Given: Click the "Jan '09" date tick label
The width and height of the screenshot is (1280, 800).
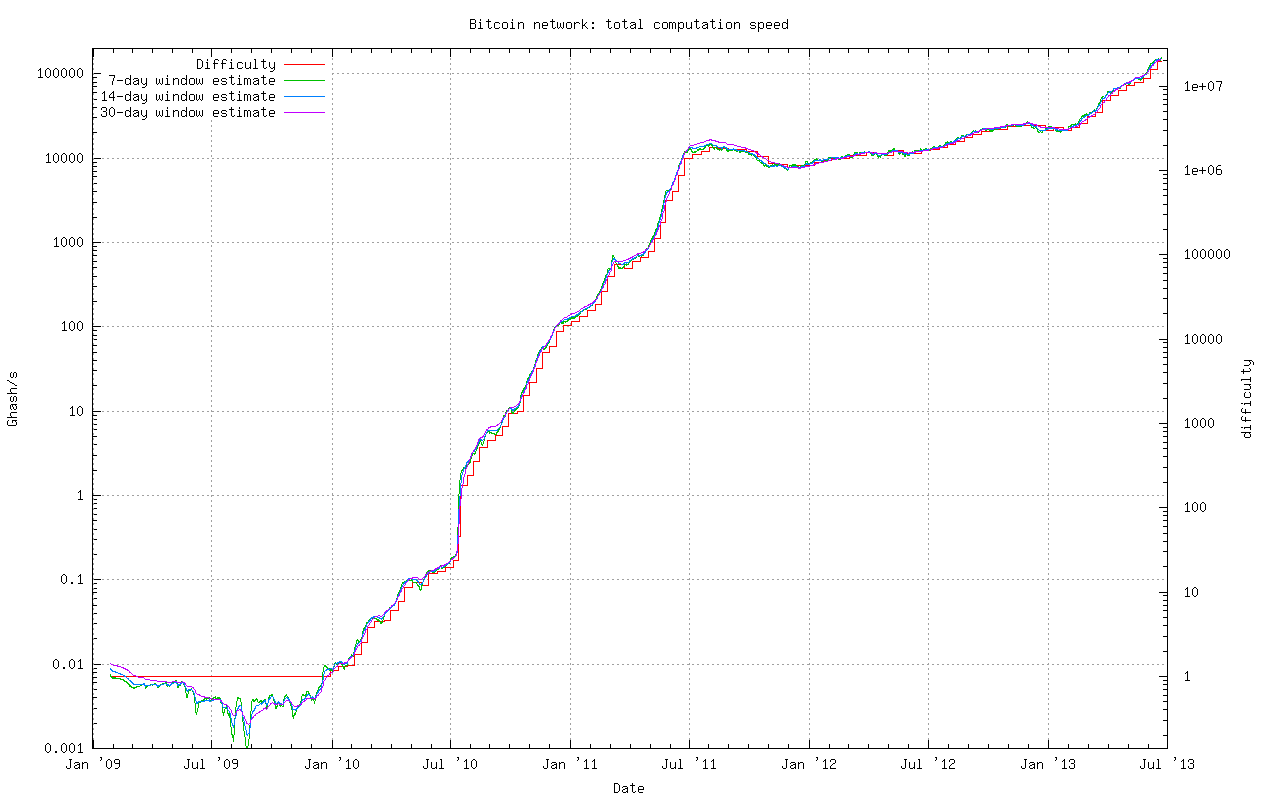Looking at the screenshot, I should click(x=93, y=765).
